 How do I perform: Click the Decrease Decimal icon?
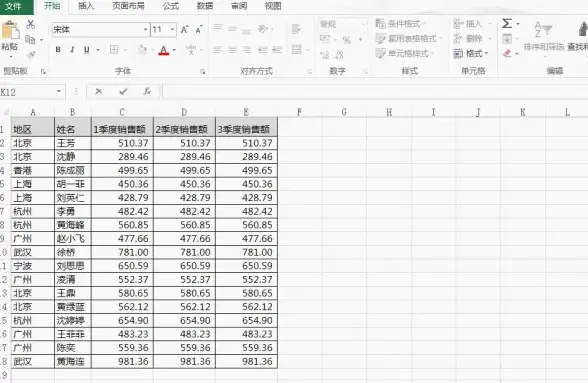click(339, 55)
